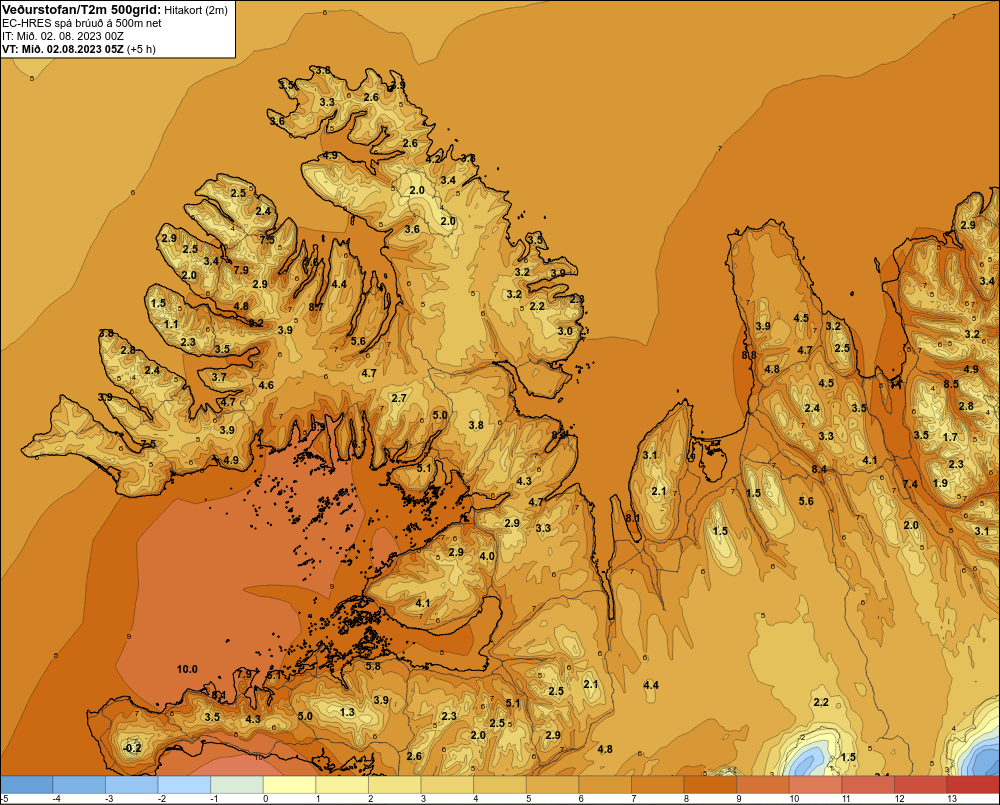Click the '8.7' temperature value
Viewport: 1000px width, 805px height.
316,307
